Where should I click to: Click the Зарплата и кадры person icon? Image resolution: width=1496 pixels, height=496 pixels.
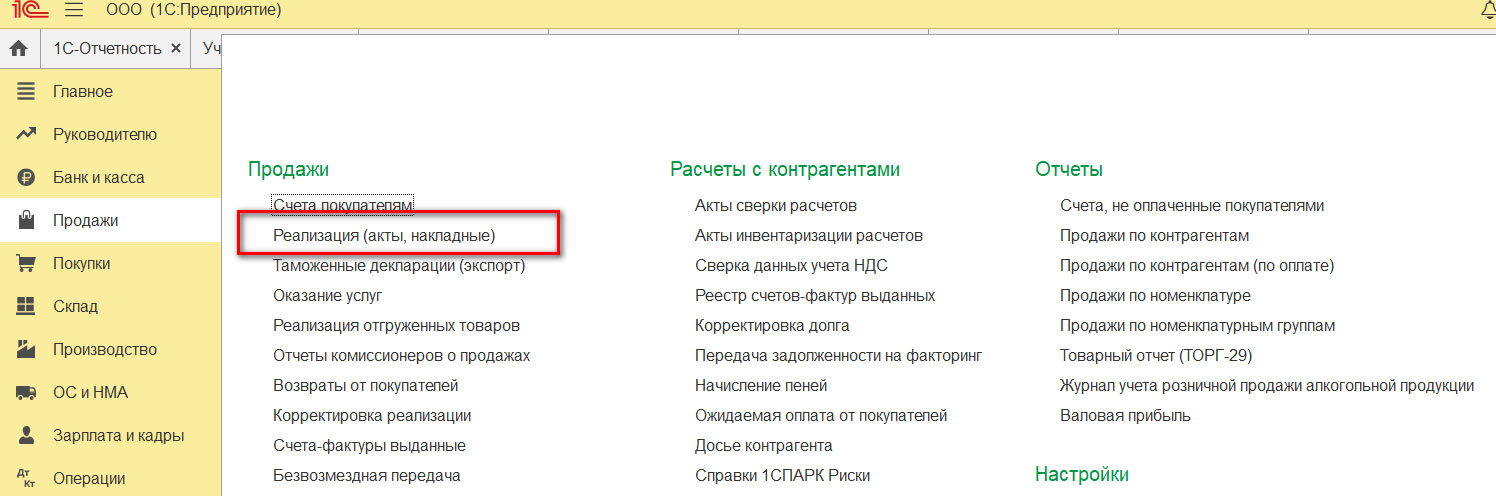(26, 436)
